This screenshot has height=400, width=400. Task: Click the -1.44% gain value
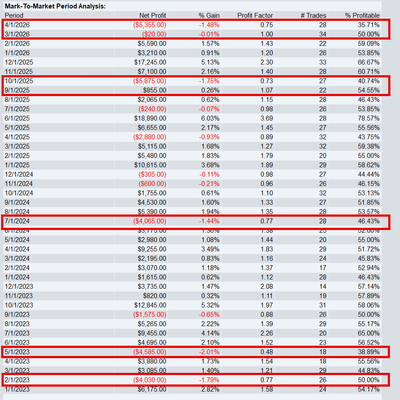[209, 221]
